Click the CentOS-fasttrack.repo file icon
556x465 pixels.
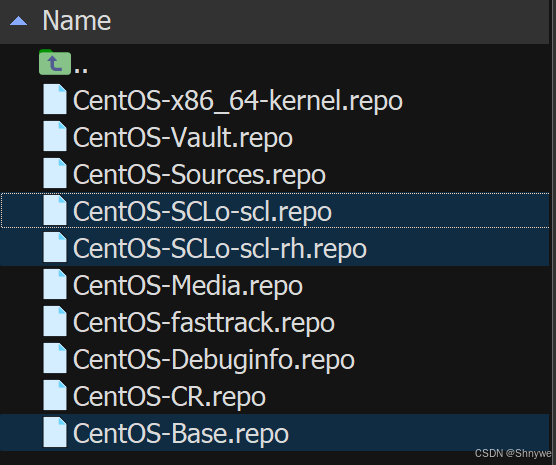point(55,321)
